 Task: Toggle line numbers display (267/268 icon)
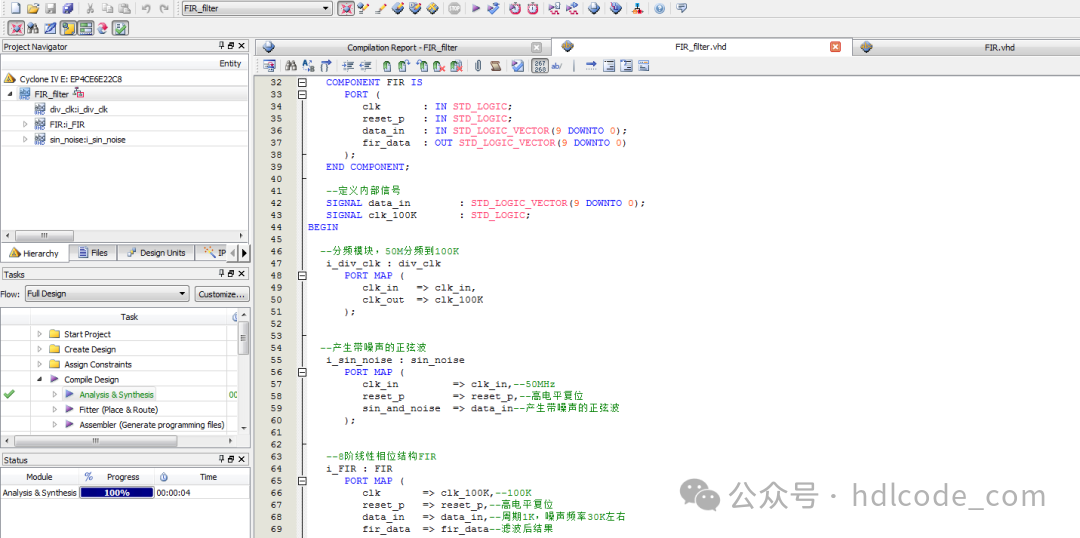point(540,66)
